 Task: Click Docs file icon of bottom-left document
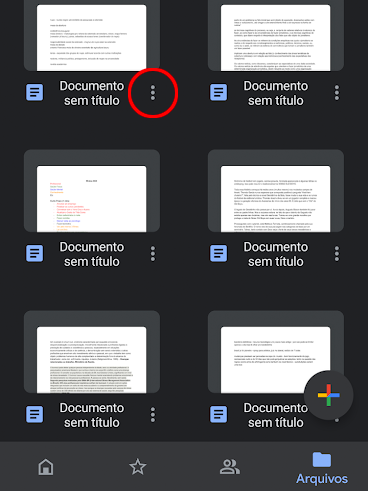click(x=35, y=414)
